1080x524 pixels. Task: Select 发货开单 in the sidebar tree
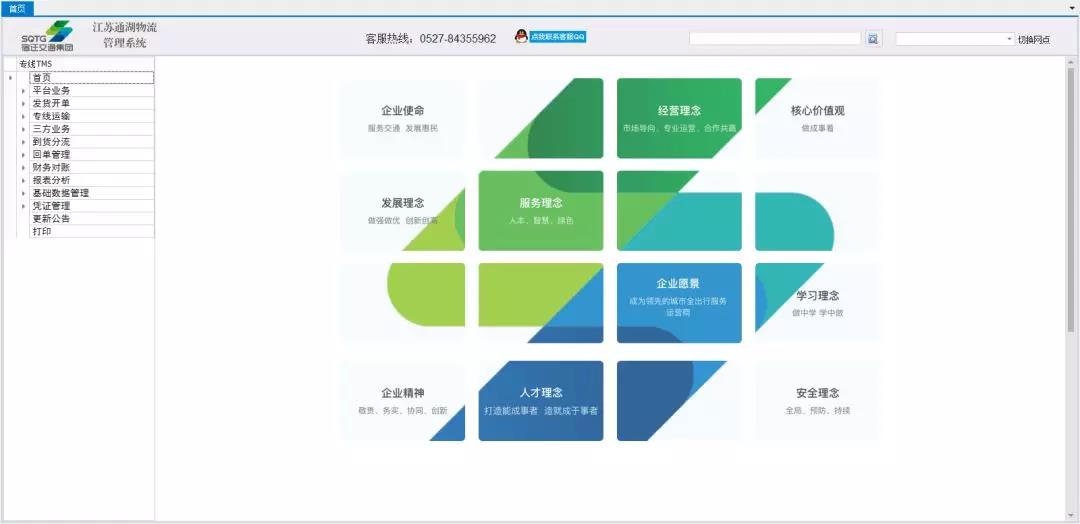tap(51, 103)
